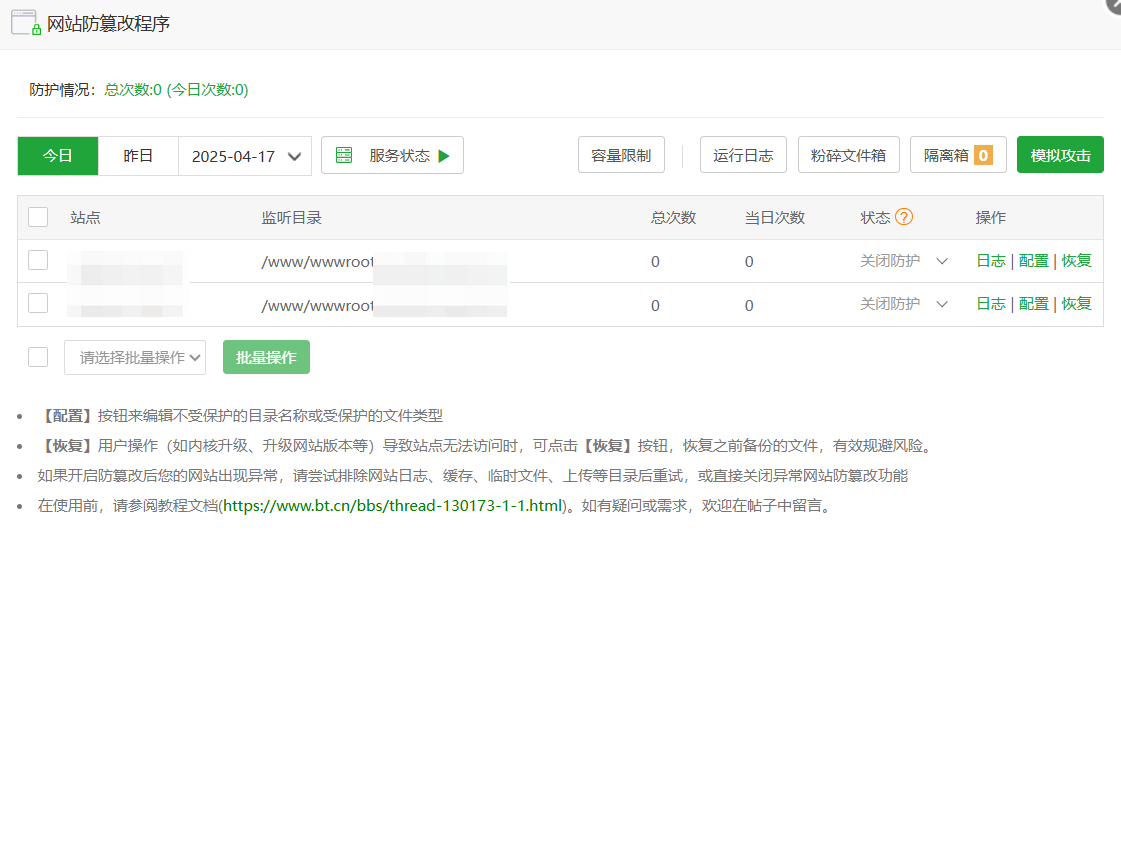Open the 2025-04-17 date picker
This screenshot has height=848, width=1121.
coord(244,155)
